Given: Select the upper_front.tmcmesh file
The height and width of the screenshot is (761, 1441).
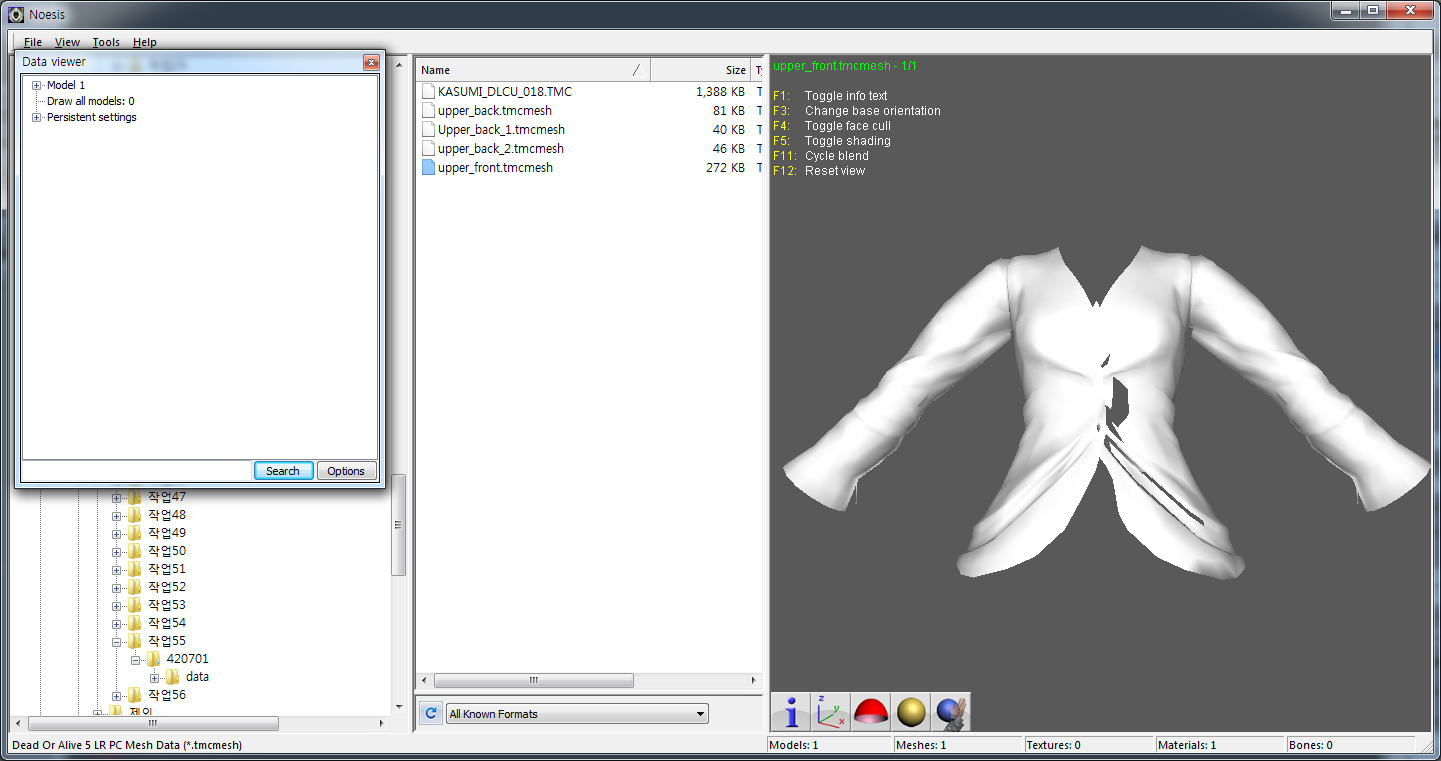Looking at the screenshot, I should (x=494, y=168).
